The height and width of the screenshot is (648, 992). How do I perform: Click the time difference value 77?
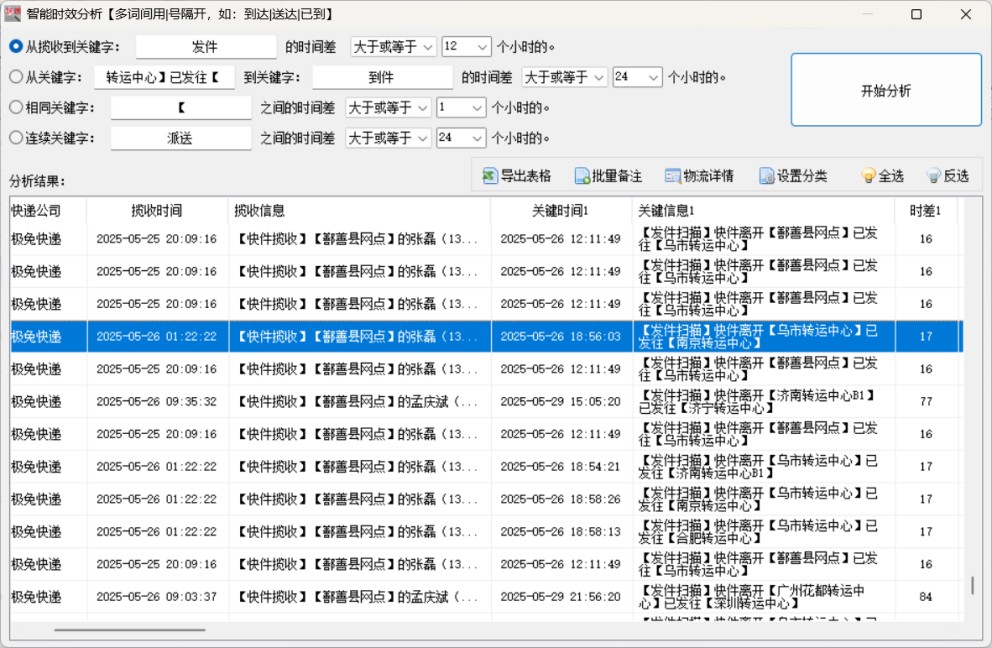coord(926,401)
